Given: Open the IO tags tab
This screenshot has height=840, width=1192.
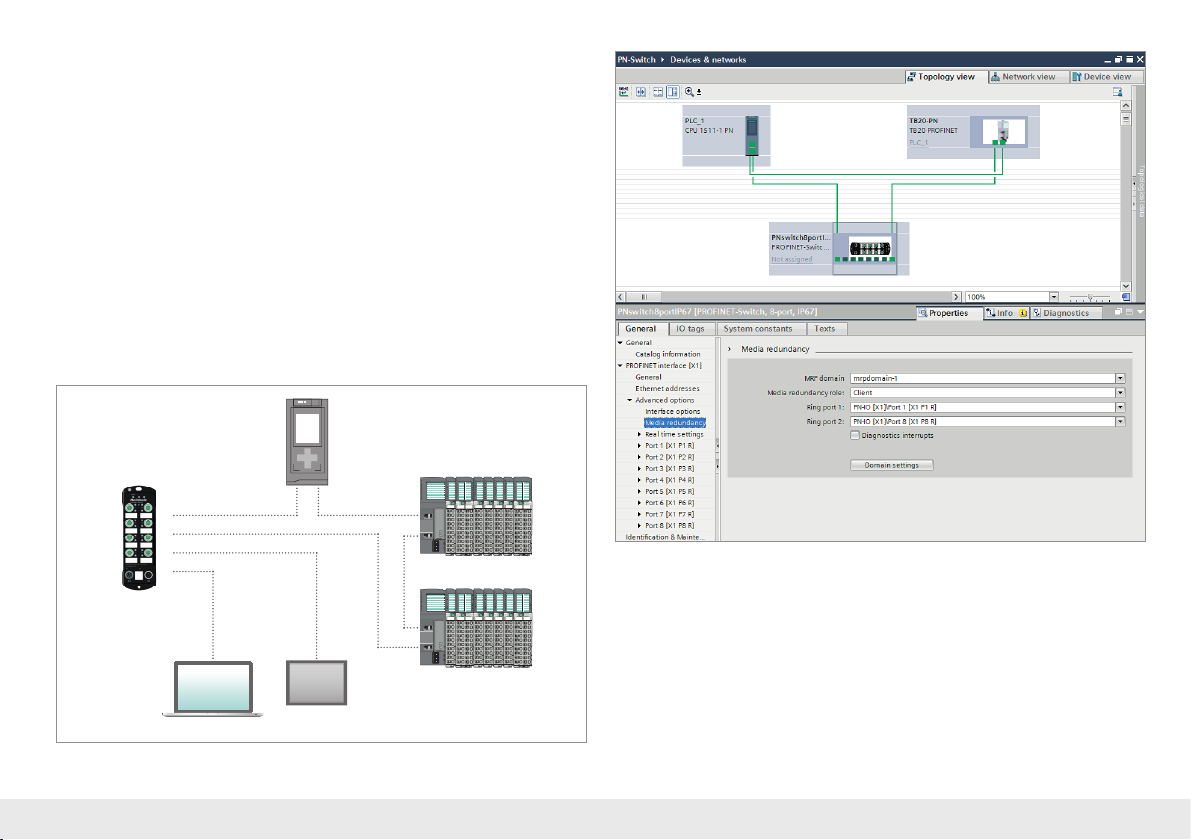Looking at the screenshot, I should (689, 328).
